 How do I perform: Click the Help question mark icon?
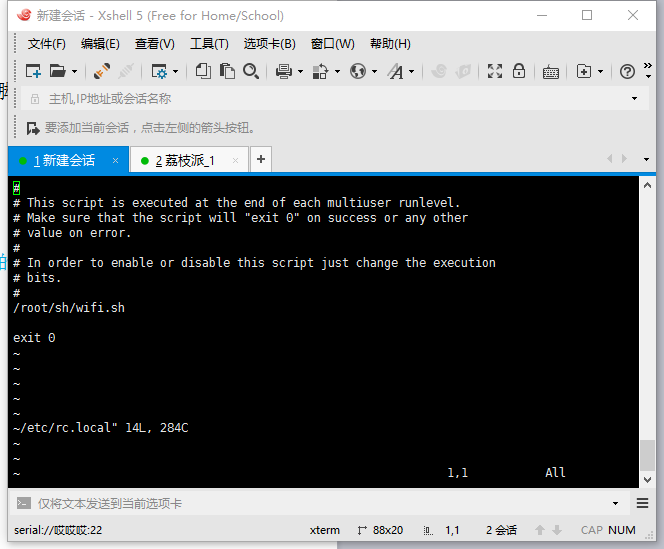pos(627,71)
